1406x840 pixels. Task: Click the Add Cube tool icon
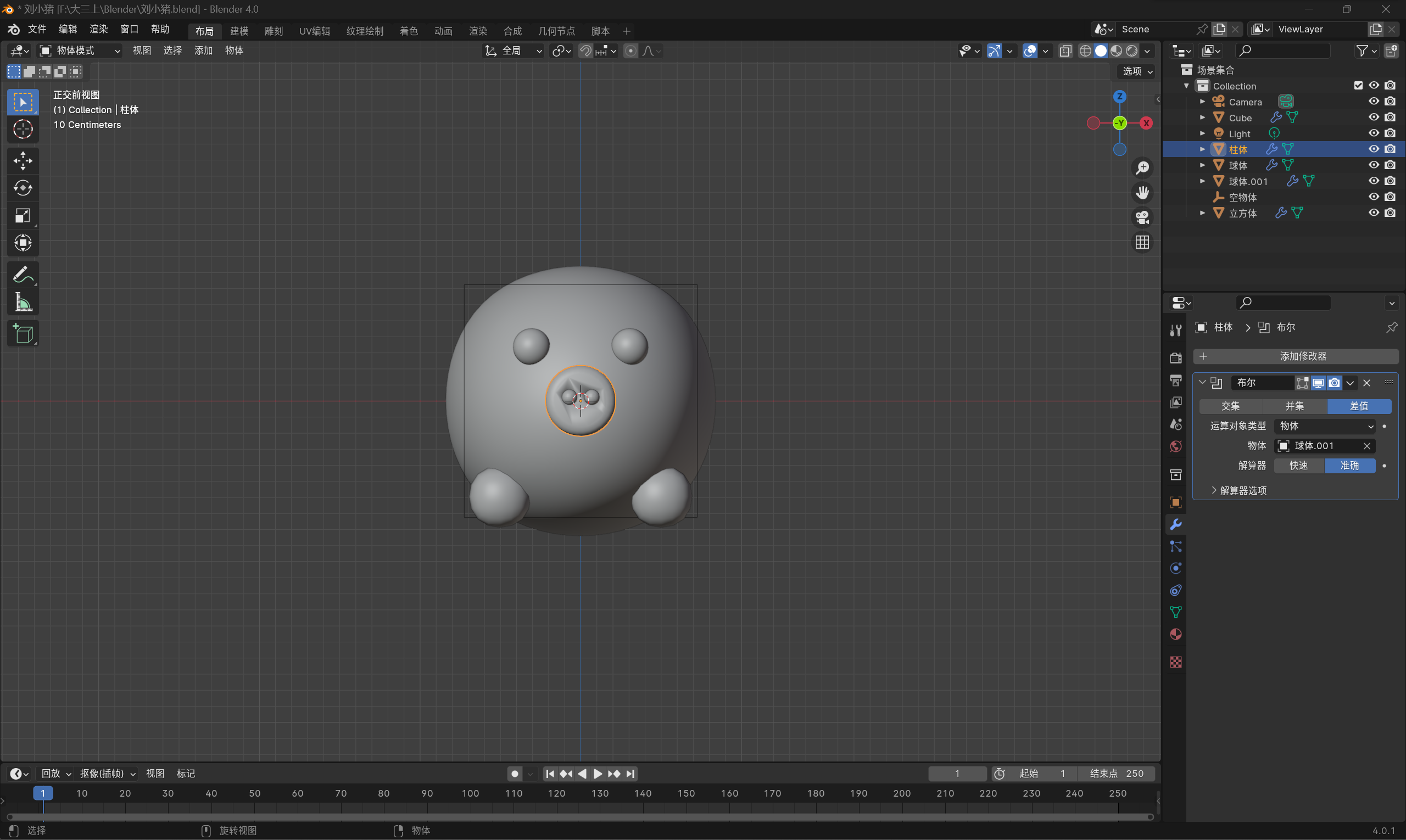(x=23, y=333)
